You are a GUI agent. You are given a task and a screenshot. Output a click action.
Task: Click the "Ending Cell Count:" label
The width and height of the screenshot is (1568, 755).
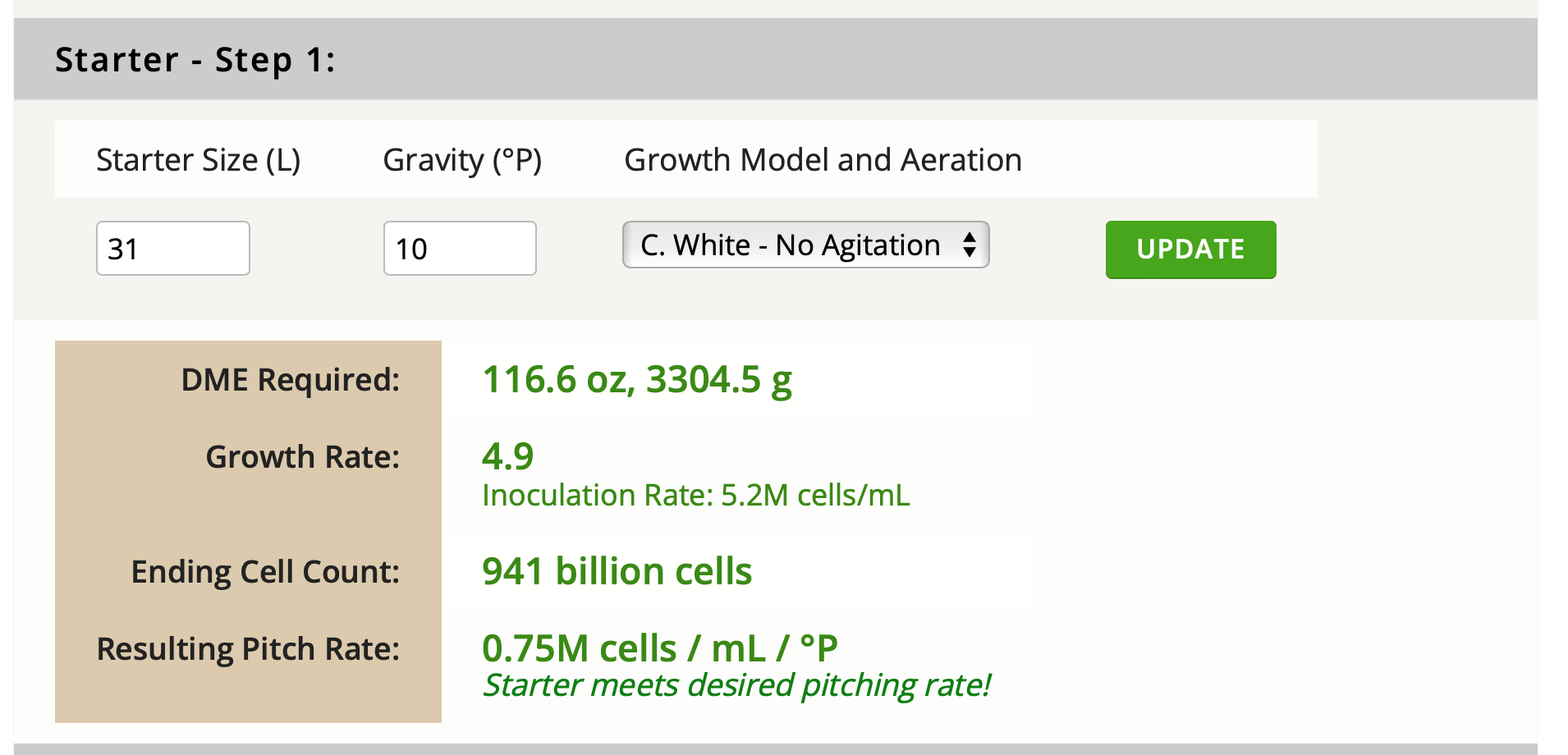point(265,572)
